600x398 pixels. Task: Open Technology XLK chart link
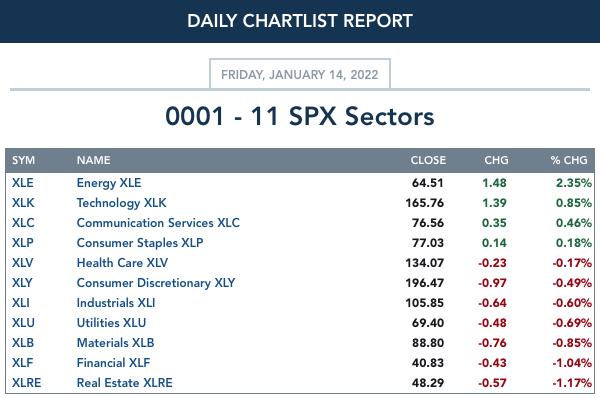(121, 203)
